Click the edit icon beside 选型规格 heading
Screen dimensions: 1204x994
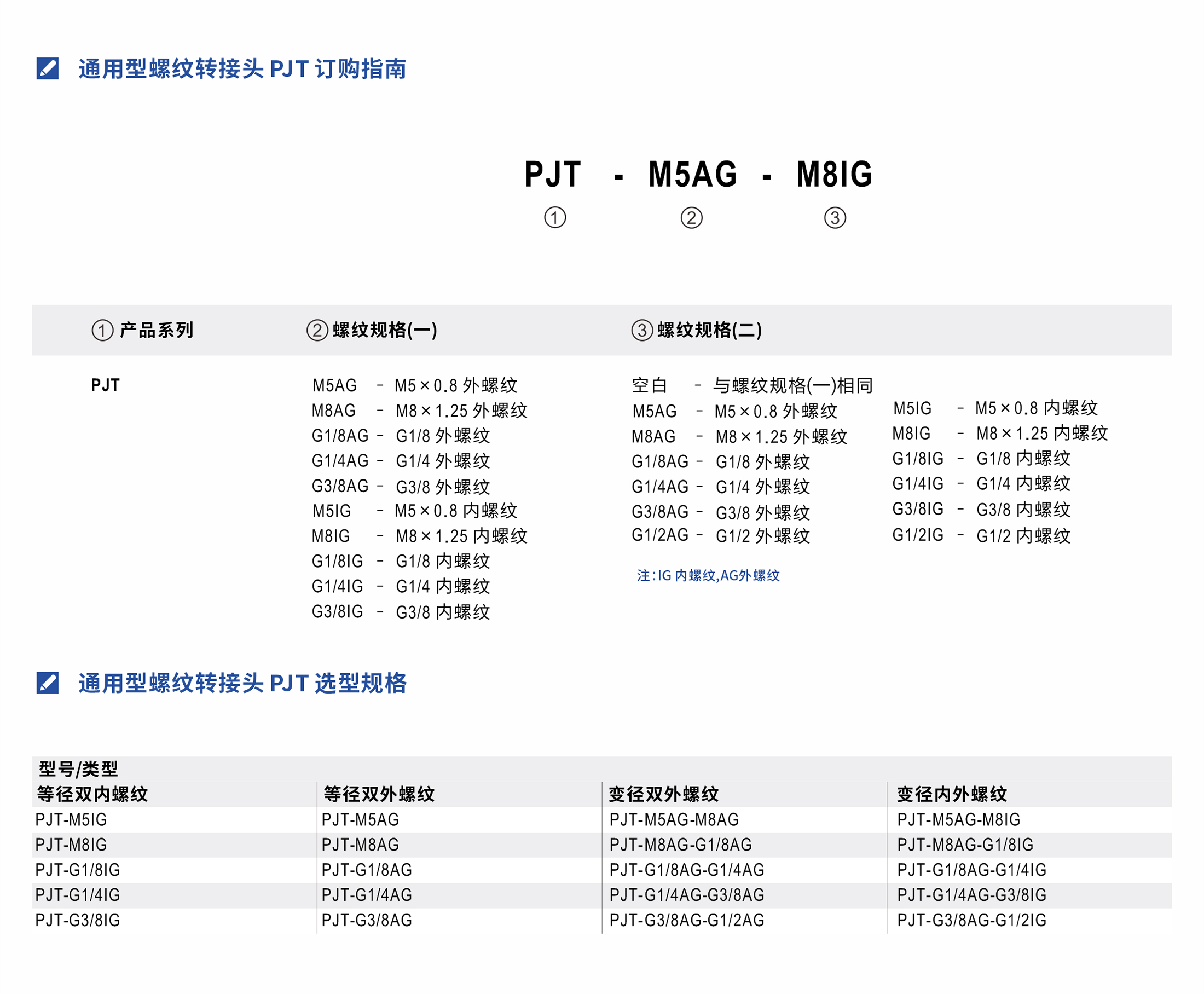tap(48, 683)
